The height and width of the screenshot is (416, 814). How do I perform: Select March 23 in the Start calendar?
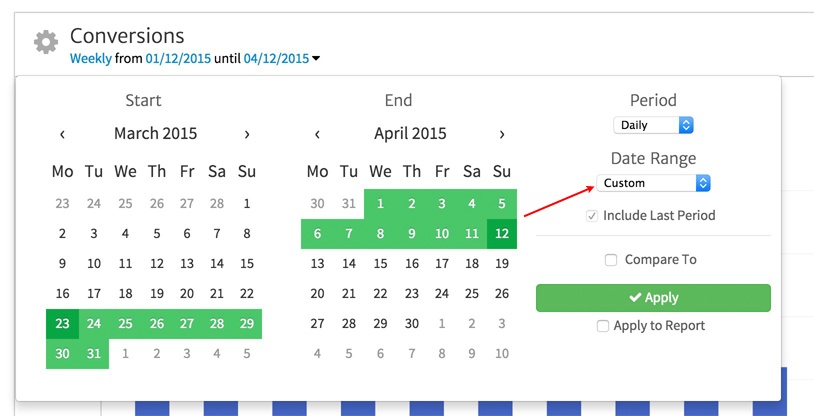point(62,324)
